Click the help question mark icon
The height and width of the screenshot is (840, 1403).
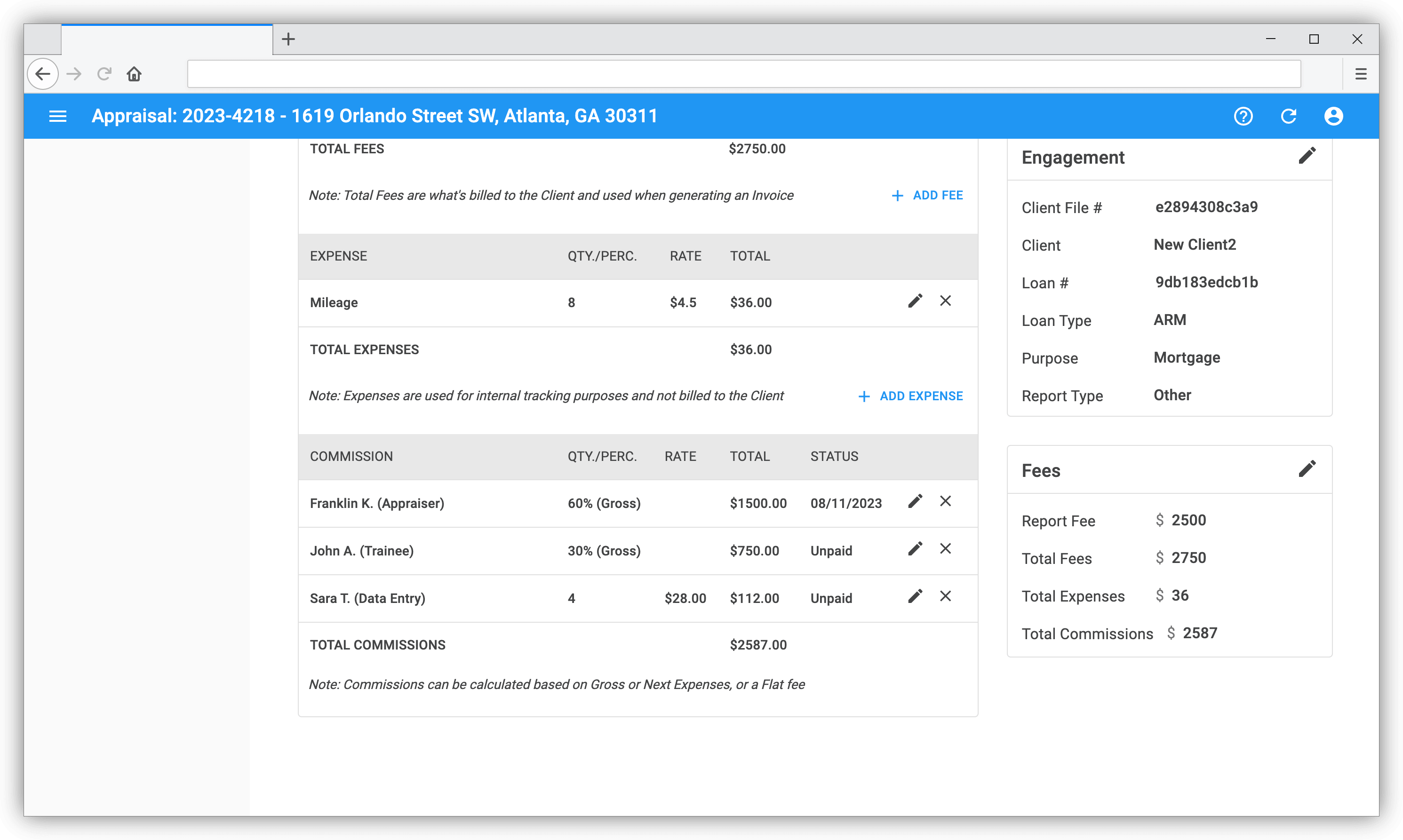click(1243, 116)
